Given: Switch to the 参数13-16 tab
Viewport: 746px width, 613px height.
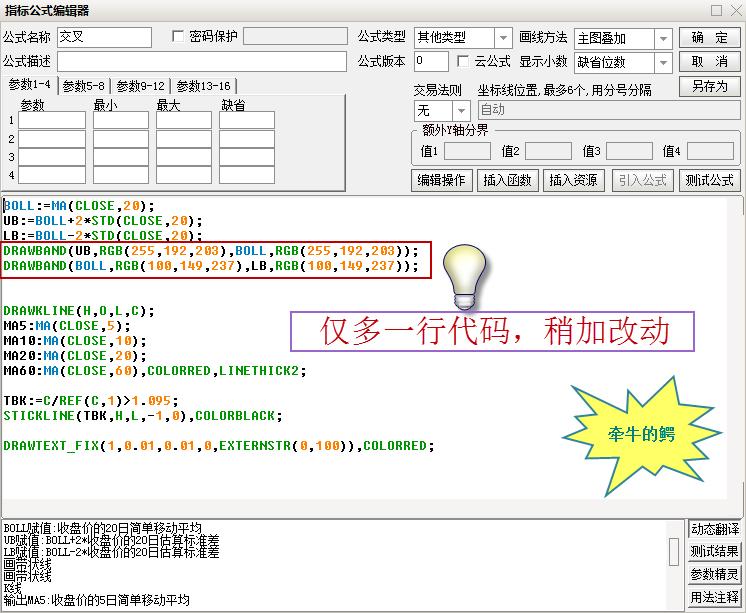Looking at the screenshot, I should pos(203,86).
